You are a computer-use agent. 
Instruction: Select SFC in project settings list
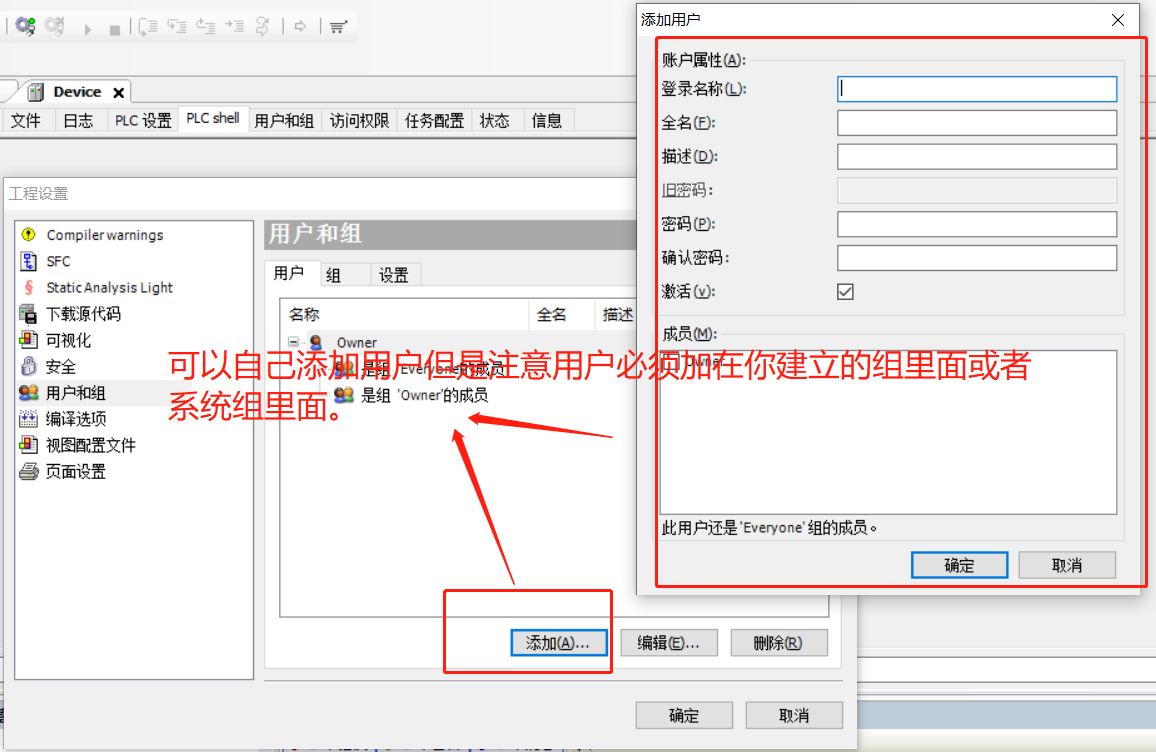pyautogui.click(x=58, y=261)
